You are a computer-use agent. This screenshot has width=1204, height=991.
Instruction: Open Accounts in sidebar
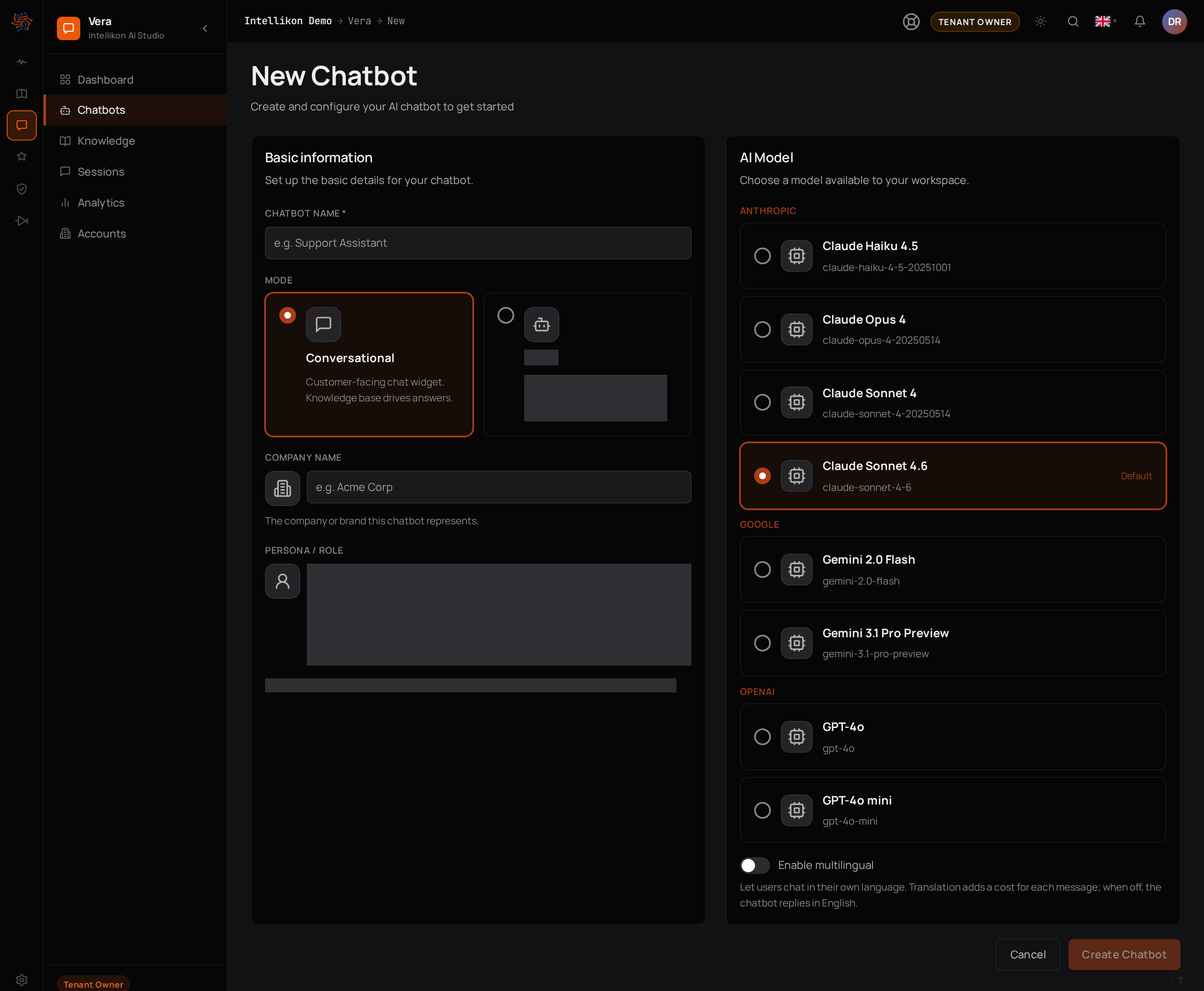coord(135,233)
